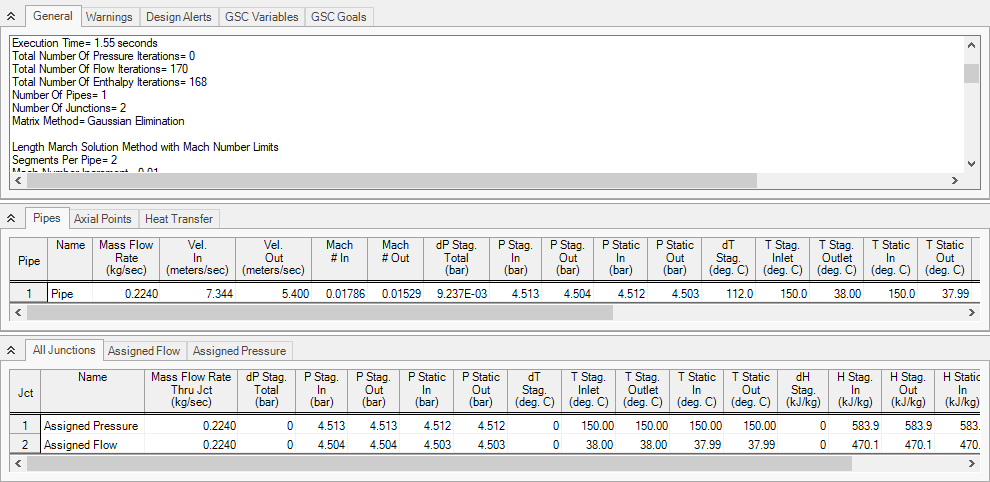Switch to the Warnings tab
The height and width of the screenshot is (482, 990).
pyautogui.click(x=109, y=17)
